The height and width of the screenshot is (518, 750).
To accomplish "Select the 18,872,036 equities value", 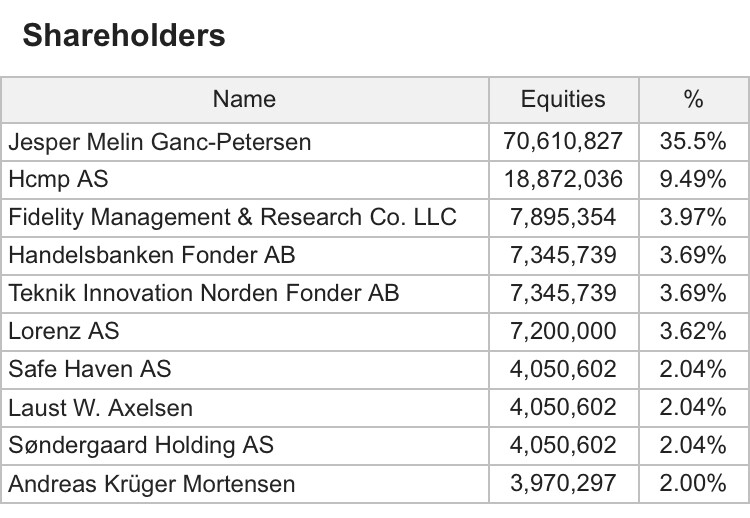I will pyautogui.click(x=563, y=180).
